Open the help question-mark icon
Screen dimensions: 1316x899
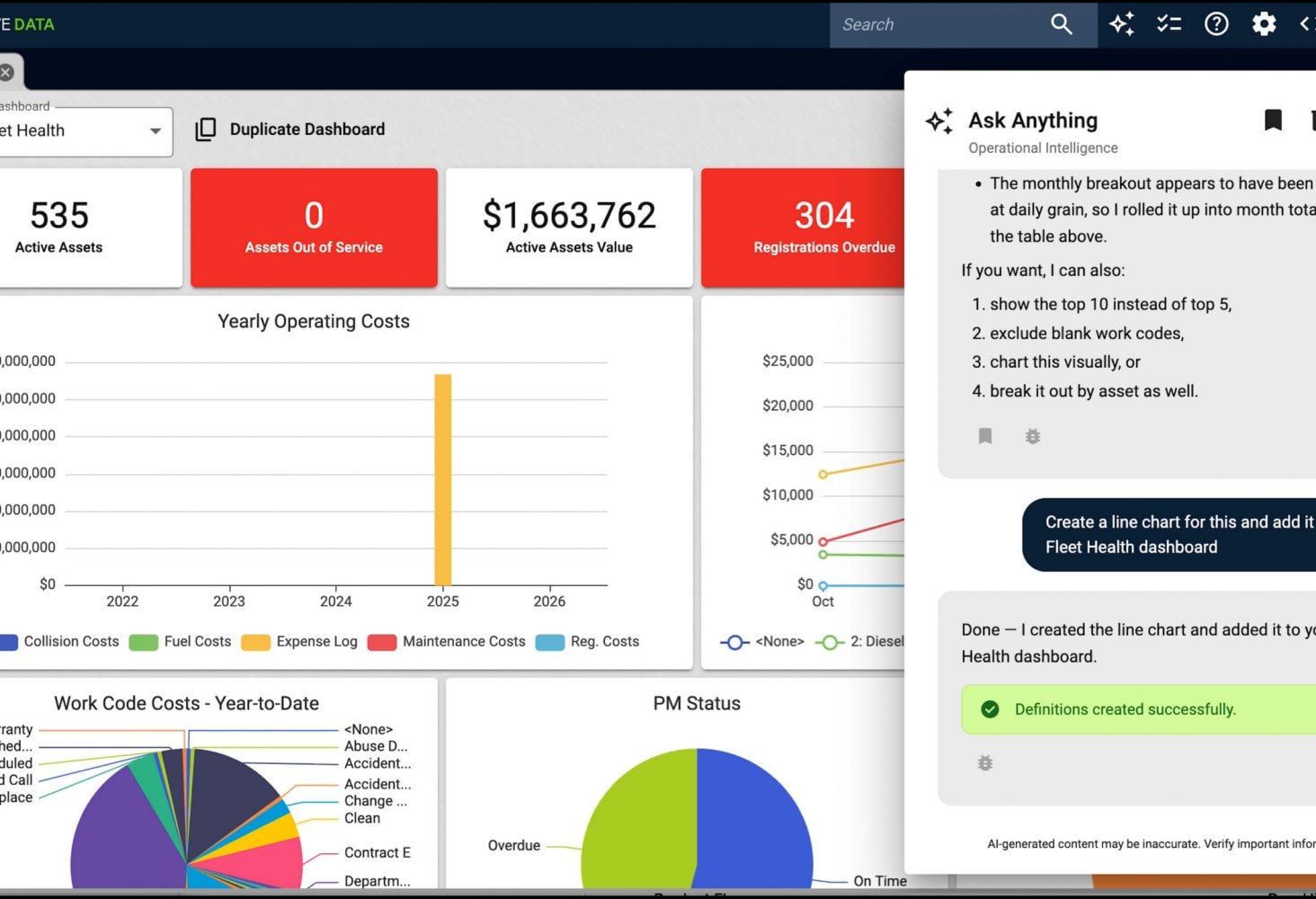(x=1216, y=24)
